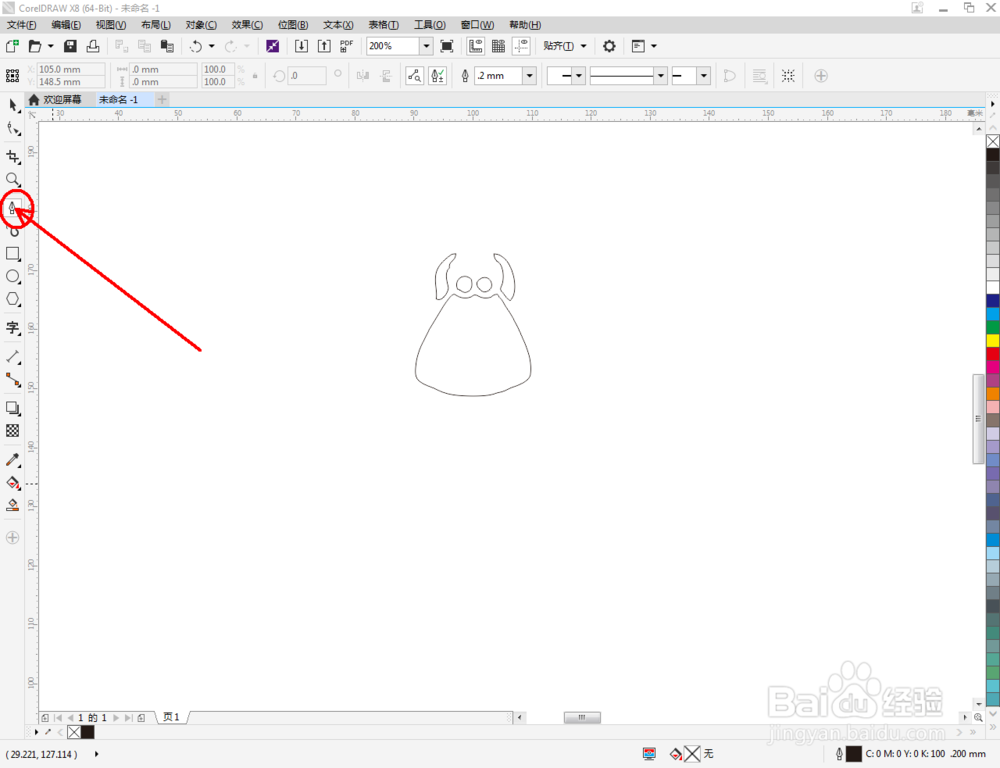
Task: Open the 效果(C) menu
Action: coord(247,25)
